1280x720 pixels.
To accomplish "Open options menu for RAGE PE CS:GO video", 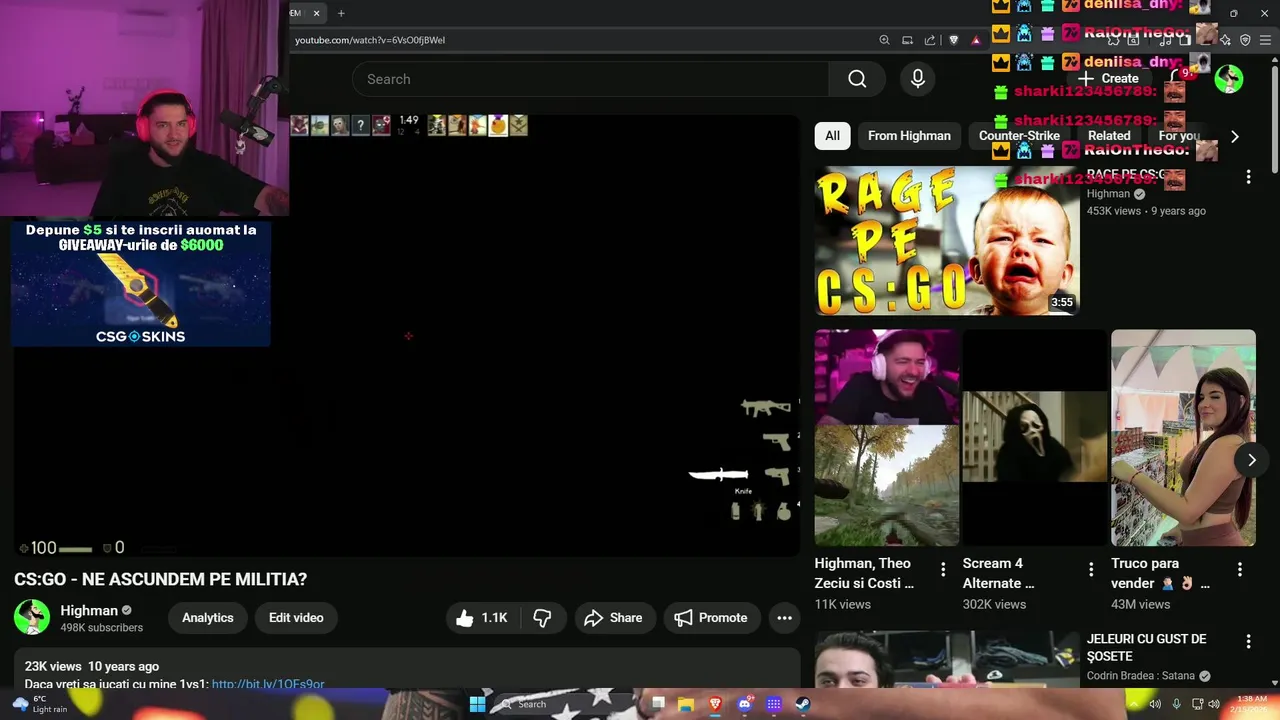I will (x=1248, y=177).
